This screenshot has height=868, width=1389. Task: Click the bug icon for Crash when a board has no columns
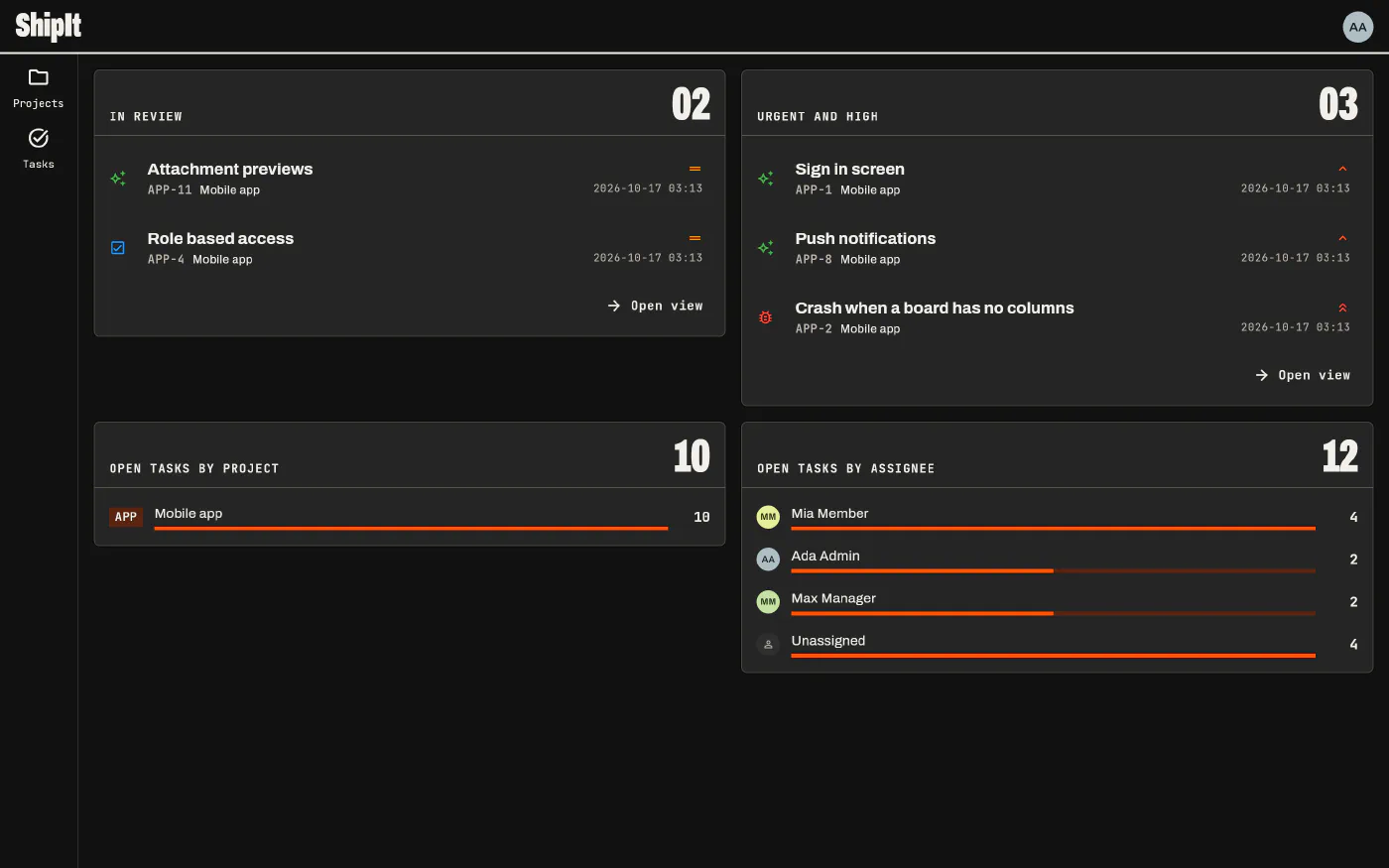coord(766,317)
